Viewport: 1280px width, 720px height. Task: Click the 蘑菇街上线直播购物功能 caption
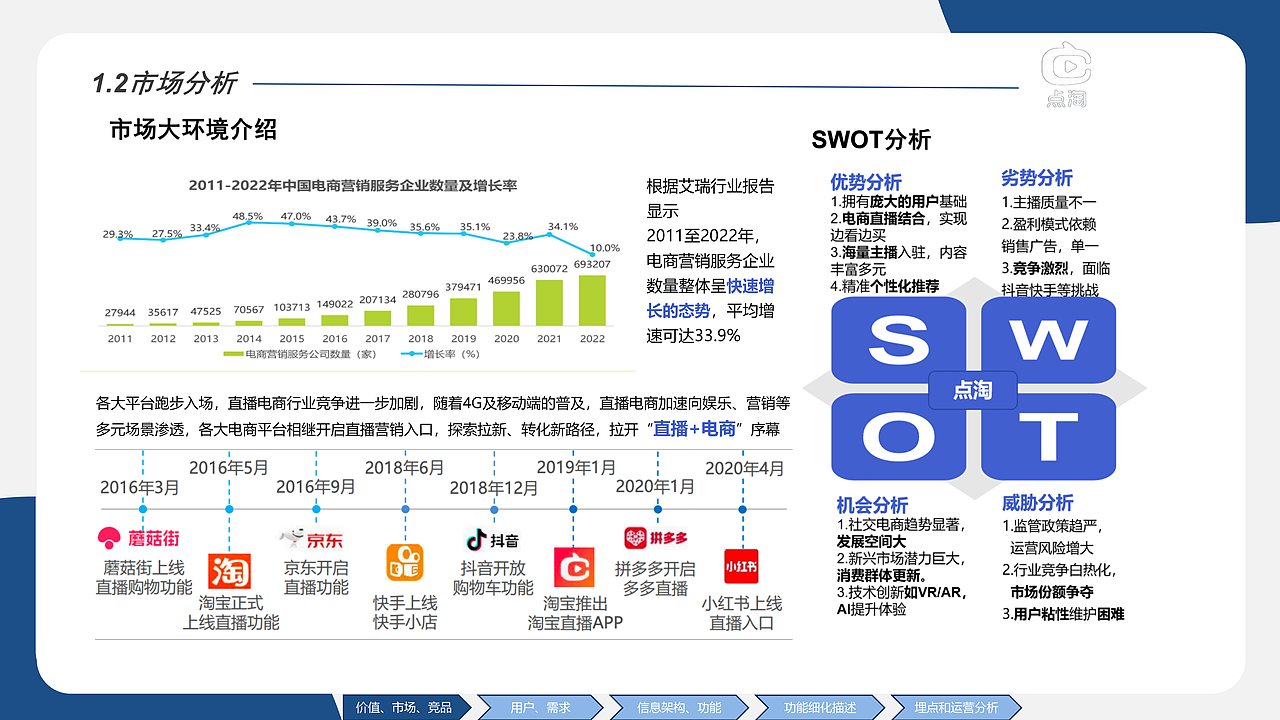click(x=144, y=577)
